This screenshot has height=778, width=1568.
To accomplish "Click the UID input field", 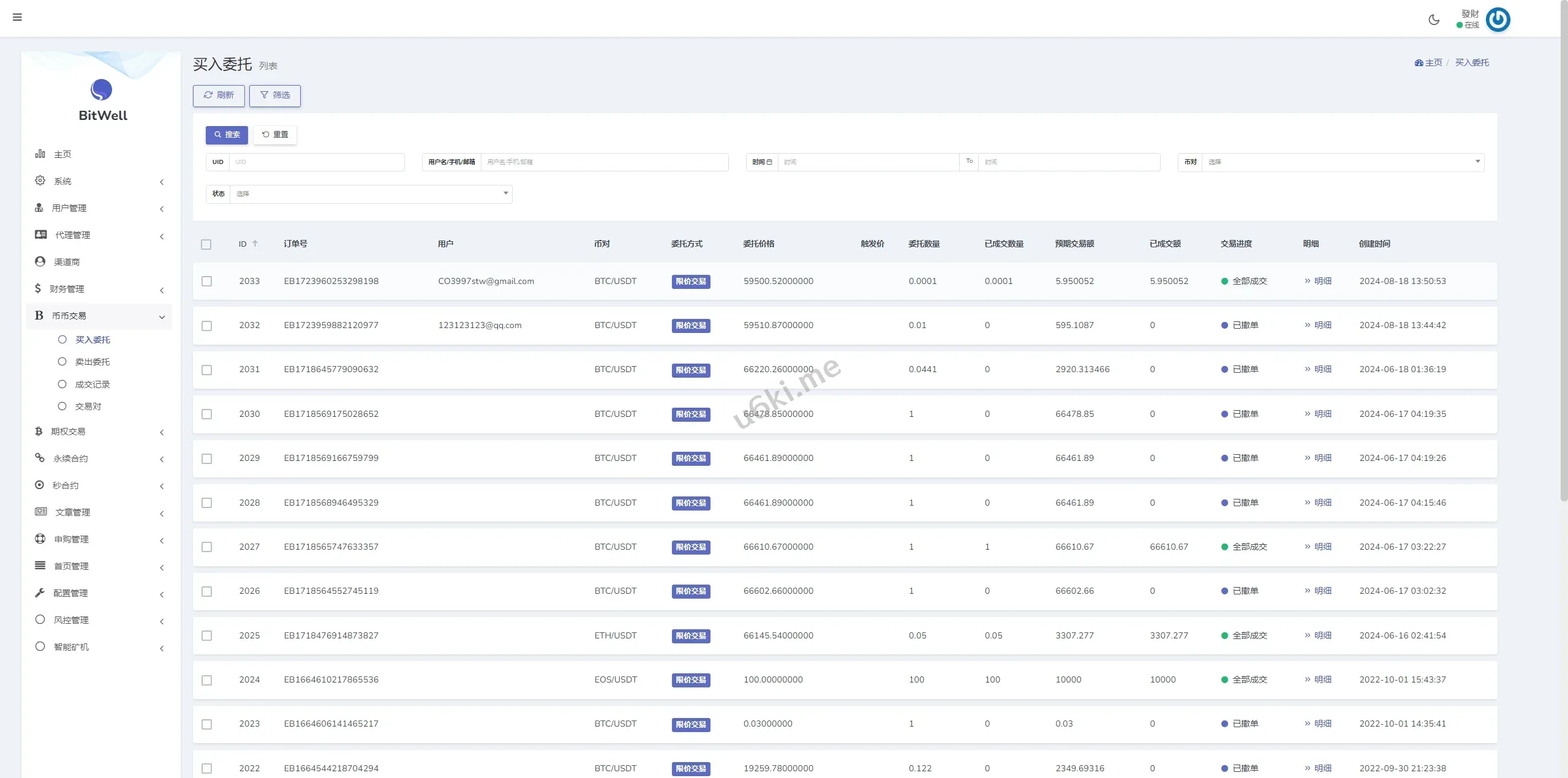I will [316, 162].
